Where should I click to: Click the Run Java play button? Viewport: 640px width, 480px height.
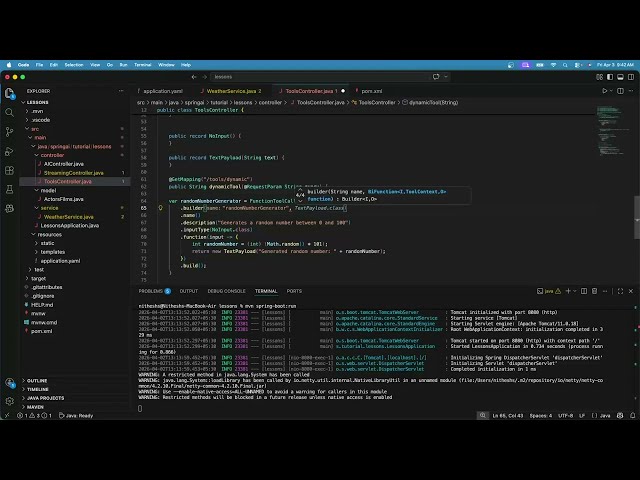[x=604, y=91]
